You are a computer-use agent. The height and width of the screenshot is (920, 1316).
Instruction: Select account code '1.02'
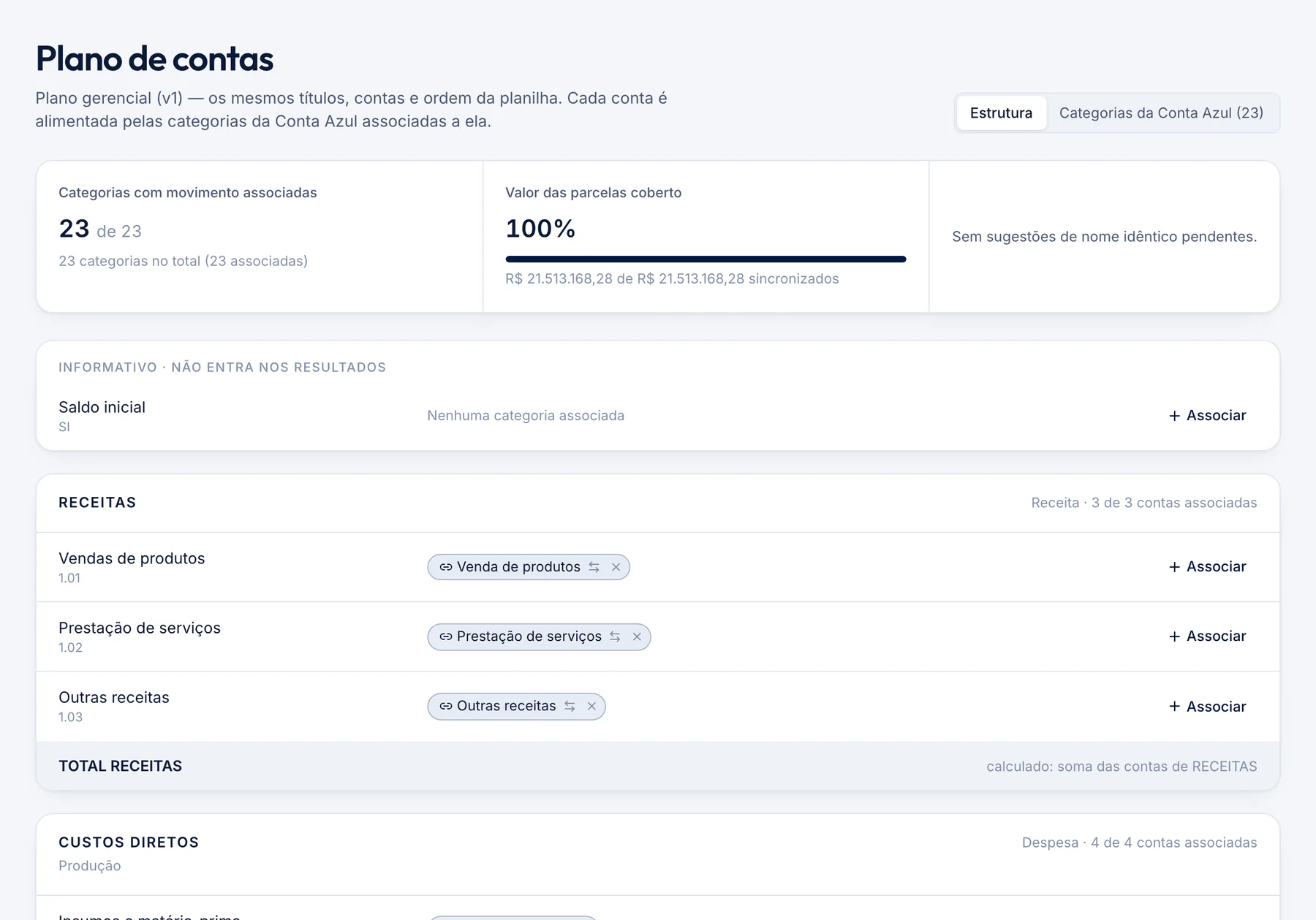tap(70, 647)
